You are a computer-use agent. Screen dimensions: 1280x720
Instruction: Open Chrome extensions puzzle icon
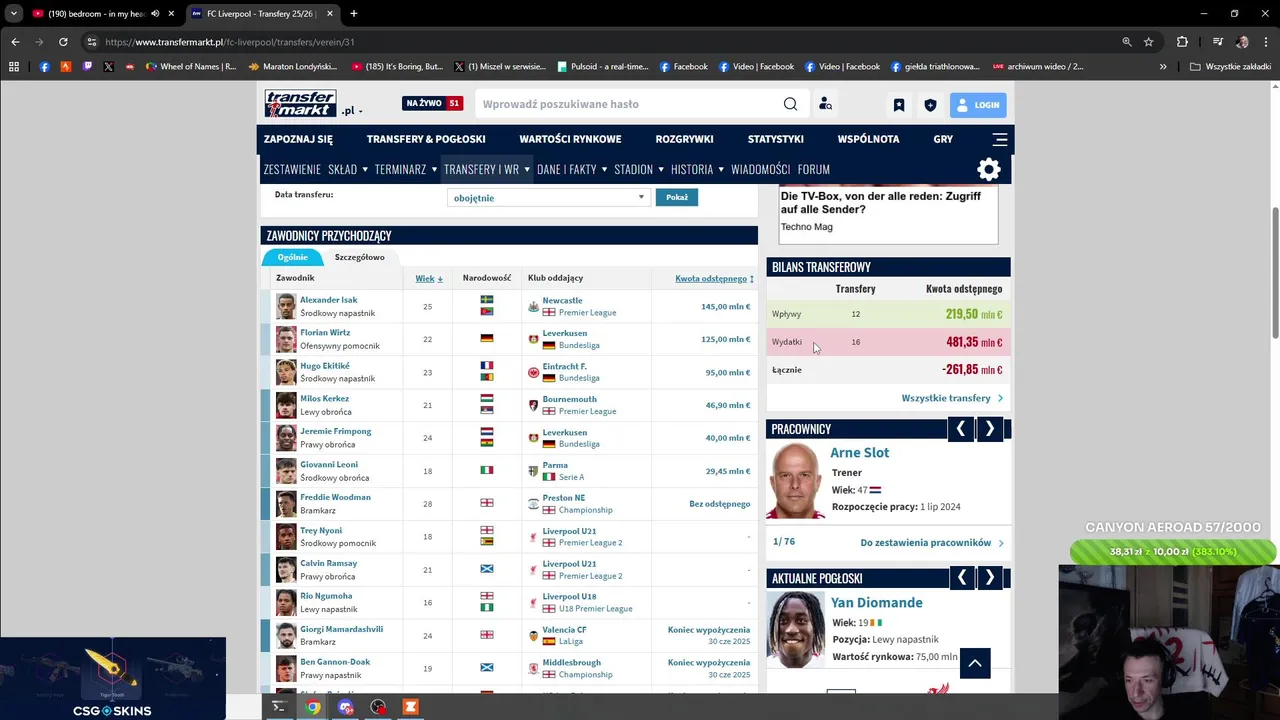pos(1182,42)
